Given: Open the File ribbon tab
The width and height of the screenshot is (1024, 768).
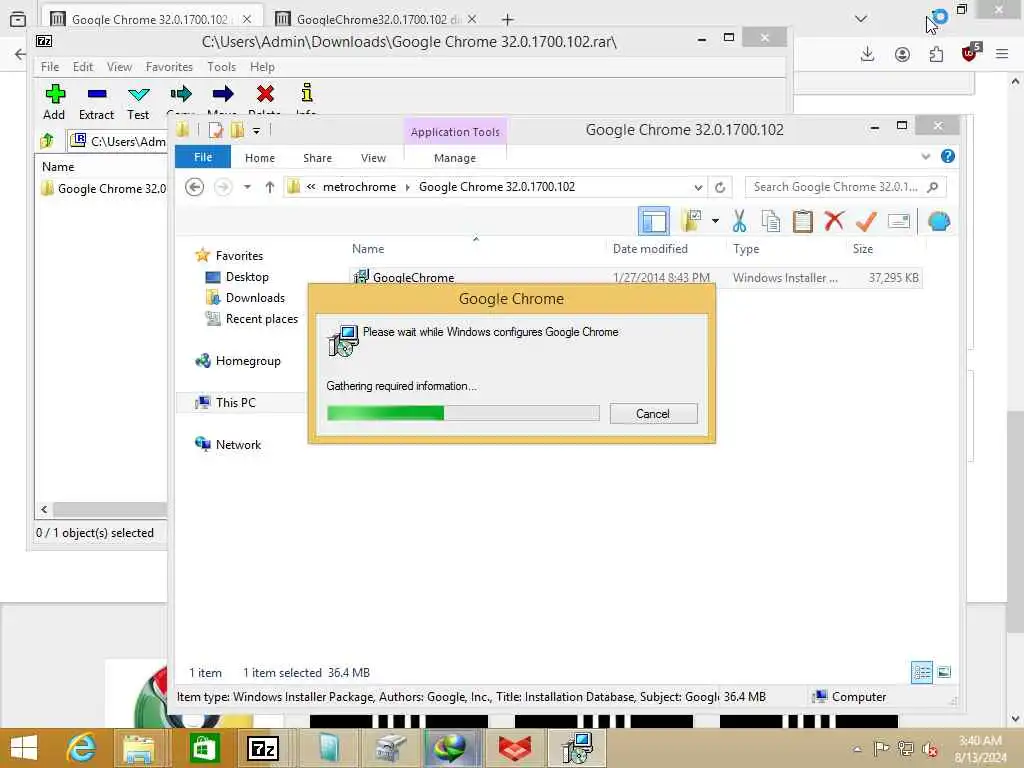Looking at the screenshot, I should click(x=203, y=157).
